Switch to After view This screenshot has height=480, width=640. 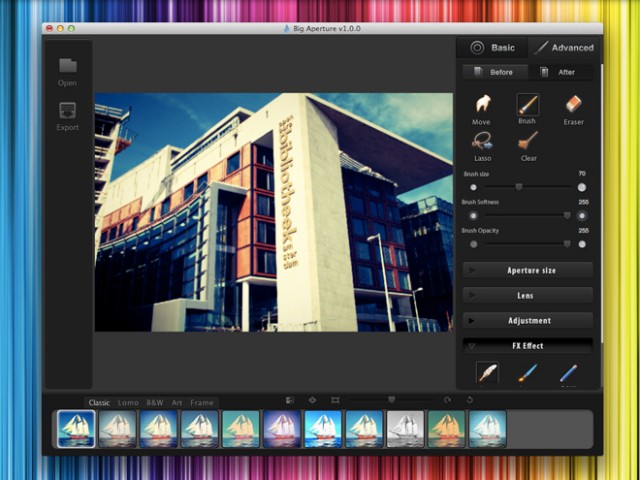(560, 72)
